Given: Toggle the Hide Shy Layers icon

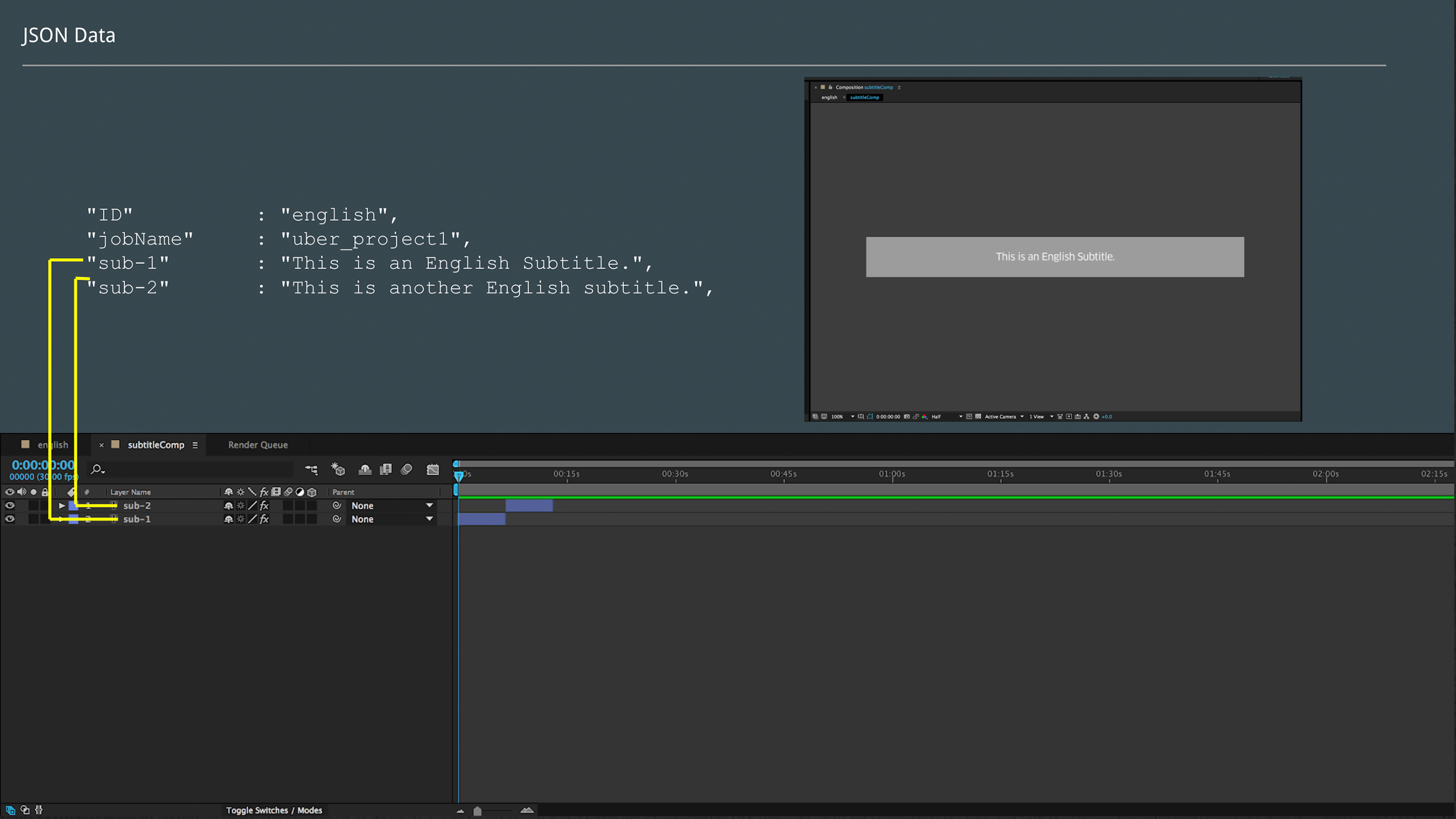Looking at the screenshot, I should 365,469.
